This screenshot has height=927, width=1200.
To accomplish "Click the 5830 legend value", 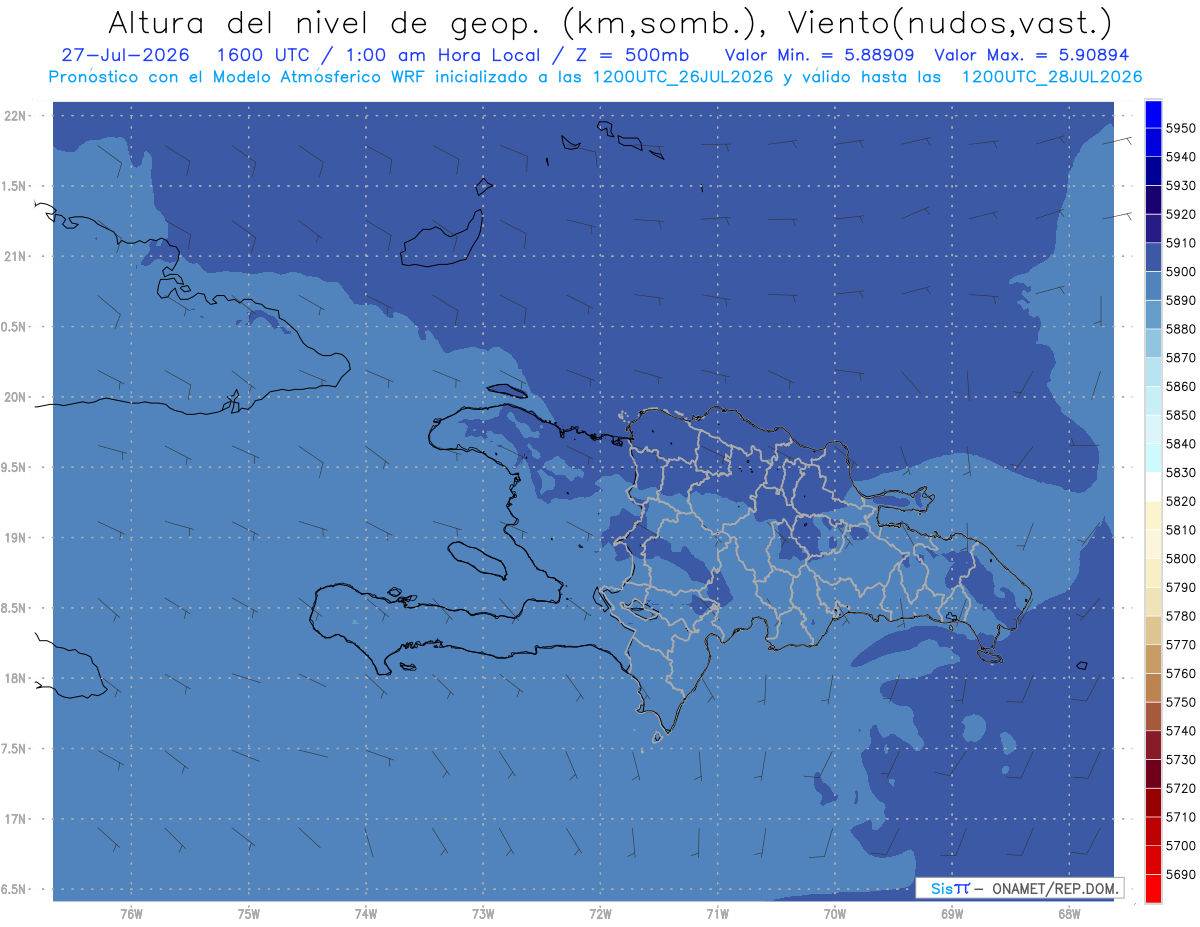I will 1180,473.
